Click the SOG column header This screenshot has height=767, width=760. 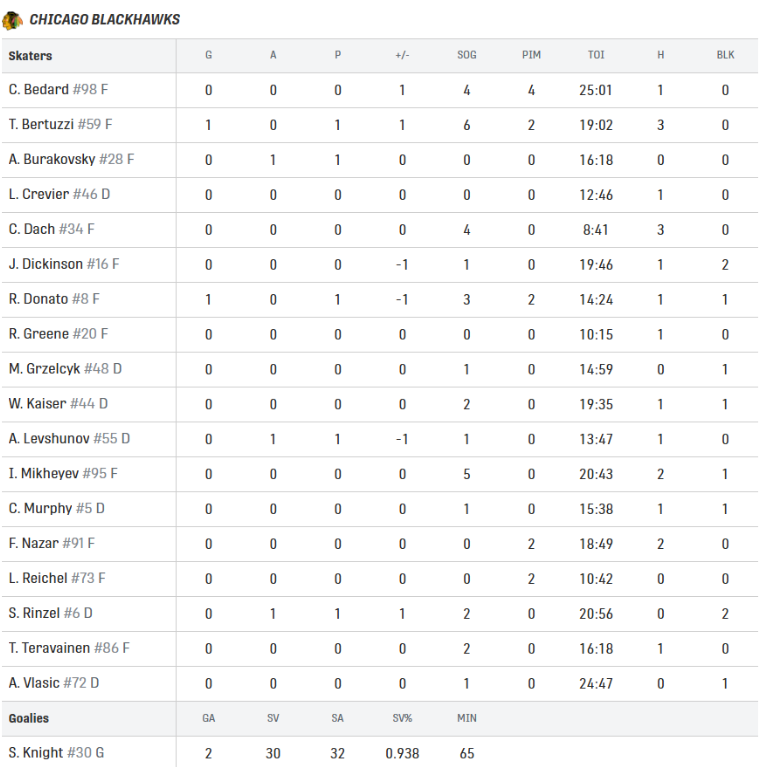pos(467,56)
